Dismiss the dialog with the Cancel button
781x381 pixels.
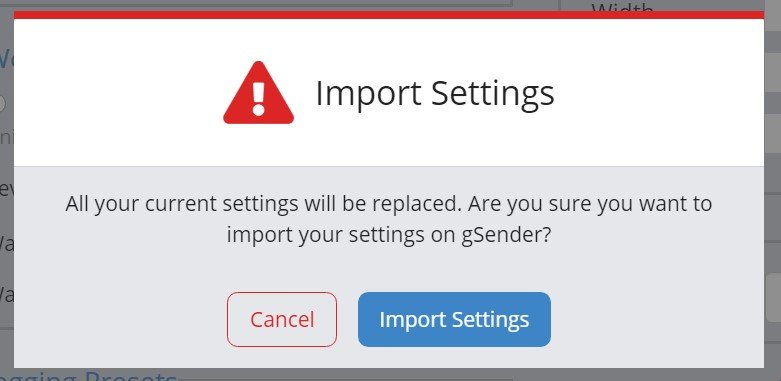282,319
